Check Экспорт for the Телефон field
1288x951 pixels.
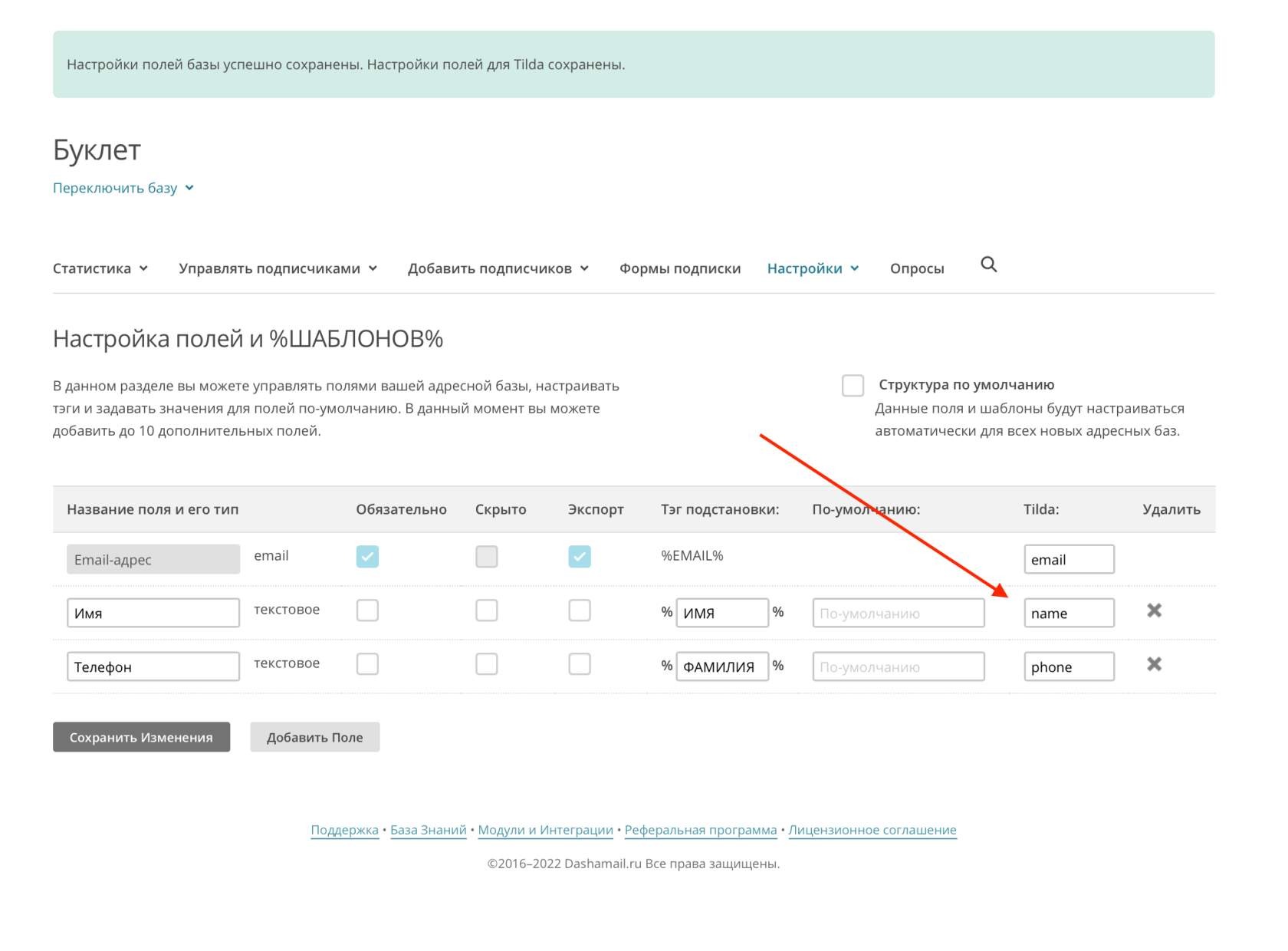[x=580, y=664]
